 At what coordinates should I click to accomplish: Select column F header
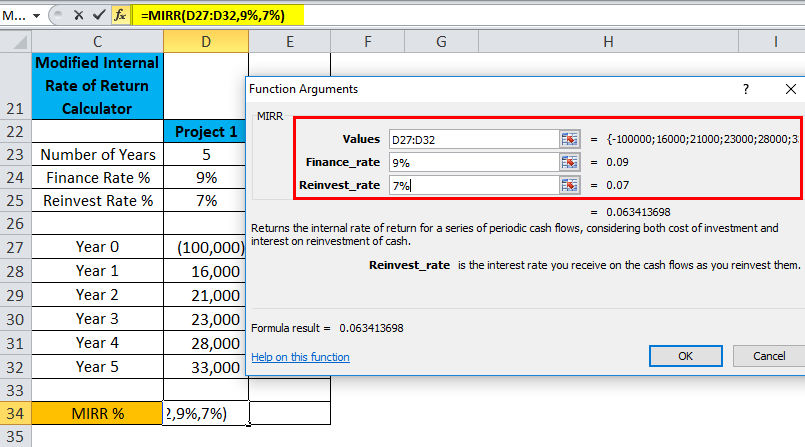tap(368, 42)
